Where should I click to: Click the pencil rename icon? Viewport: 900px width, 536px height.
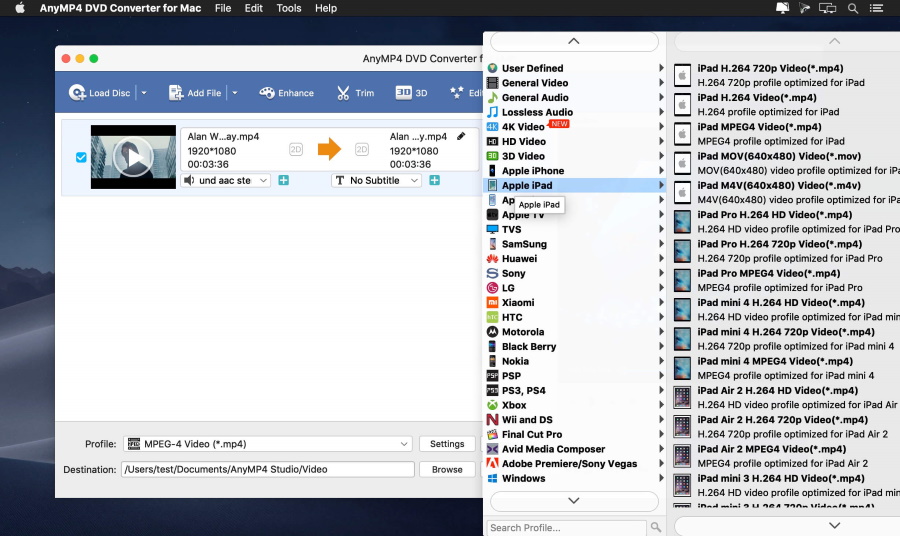[x=461, y=136]
